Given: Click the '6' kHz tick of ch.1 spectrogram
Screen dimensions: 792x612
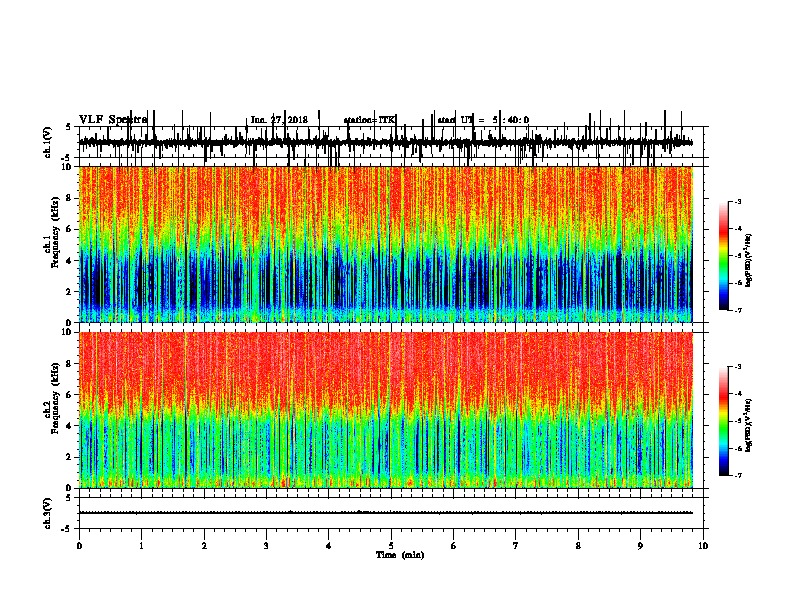Looking at the screenshot, I should pos(70,229).
